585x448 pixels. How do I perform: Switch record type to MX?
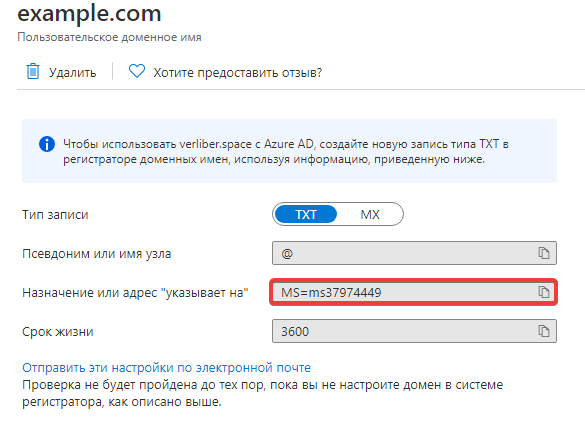tap(370, 214)
